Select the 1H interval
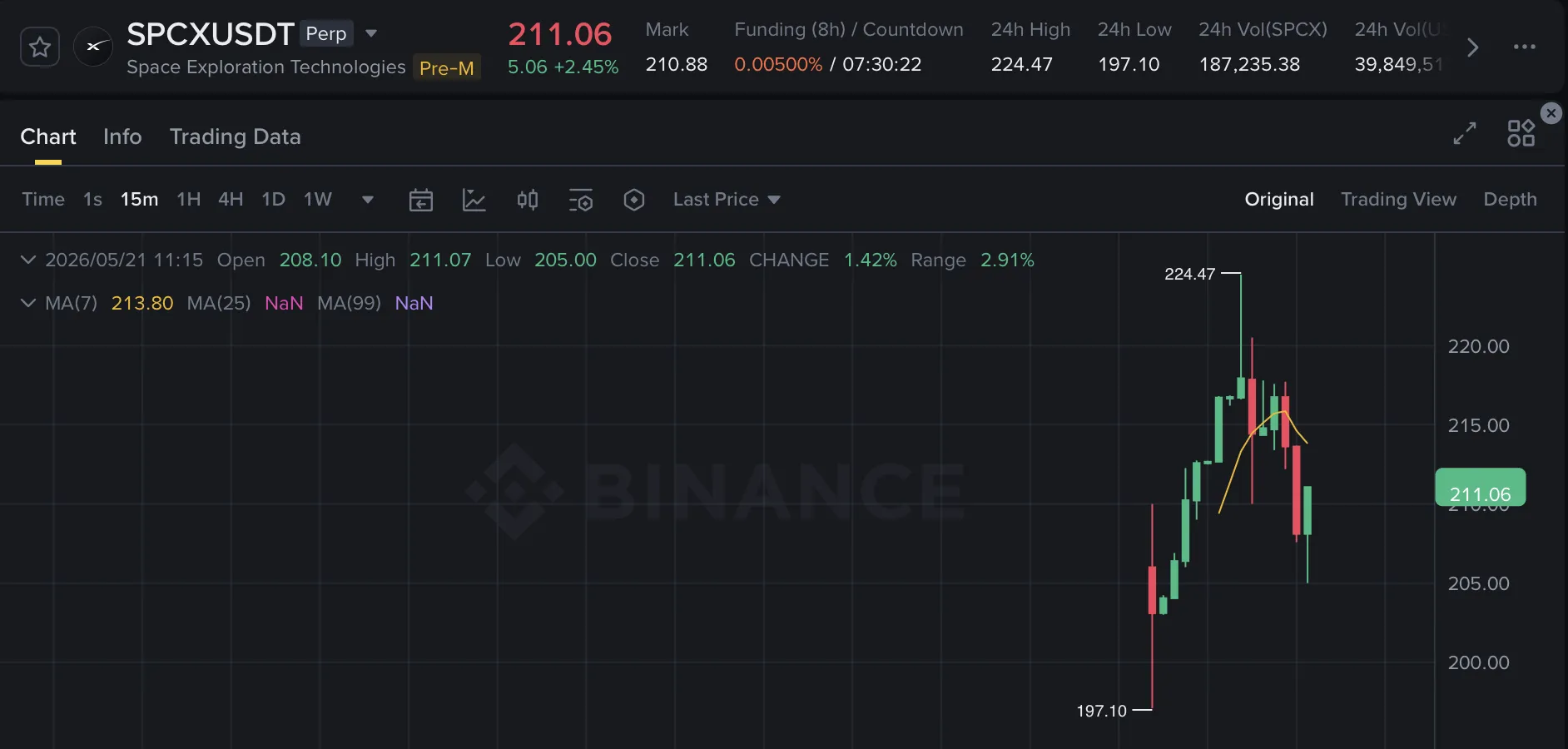 point(189,200)
